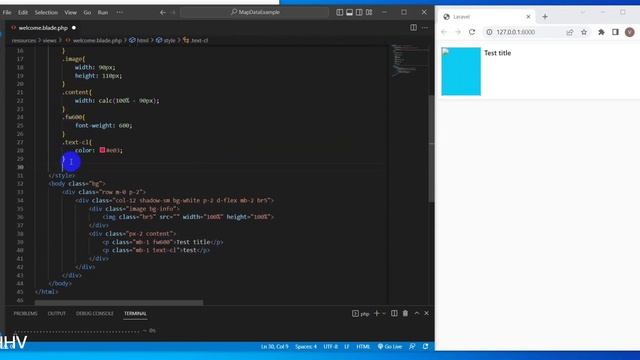Toggle primary sidebar layout icon
Image resolution: width=640 pixels, height=360 pixels.
pyautogui.click(x=340, y=12)
